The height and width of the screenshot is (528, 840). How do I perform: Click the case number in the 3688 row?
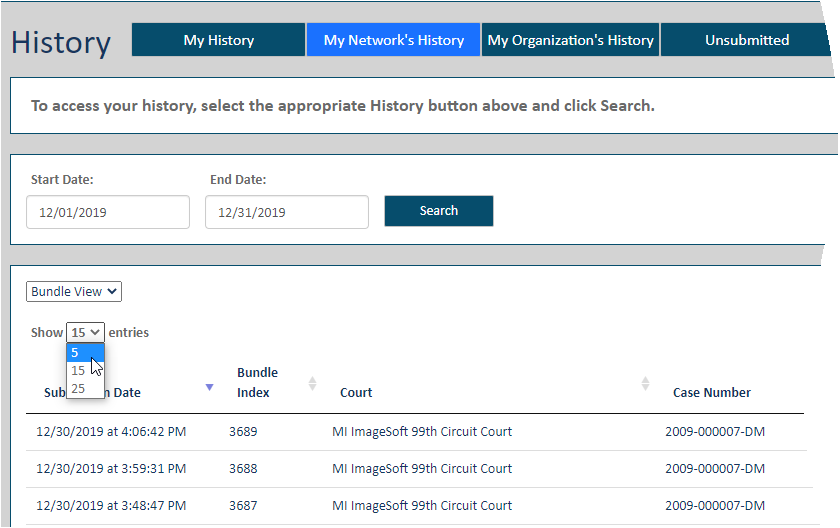[x=715, y=469]
